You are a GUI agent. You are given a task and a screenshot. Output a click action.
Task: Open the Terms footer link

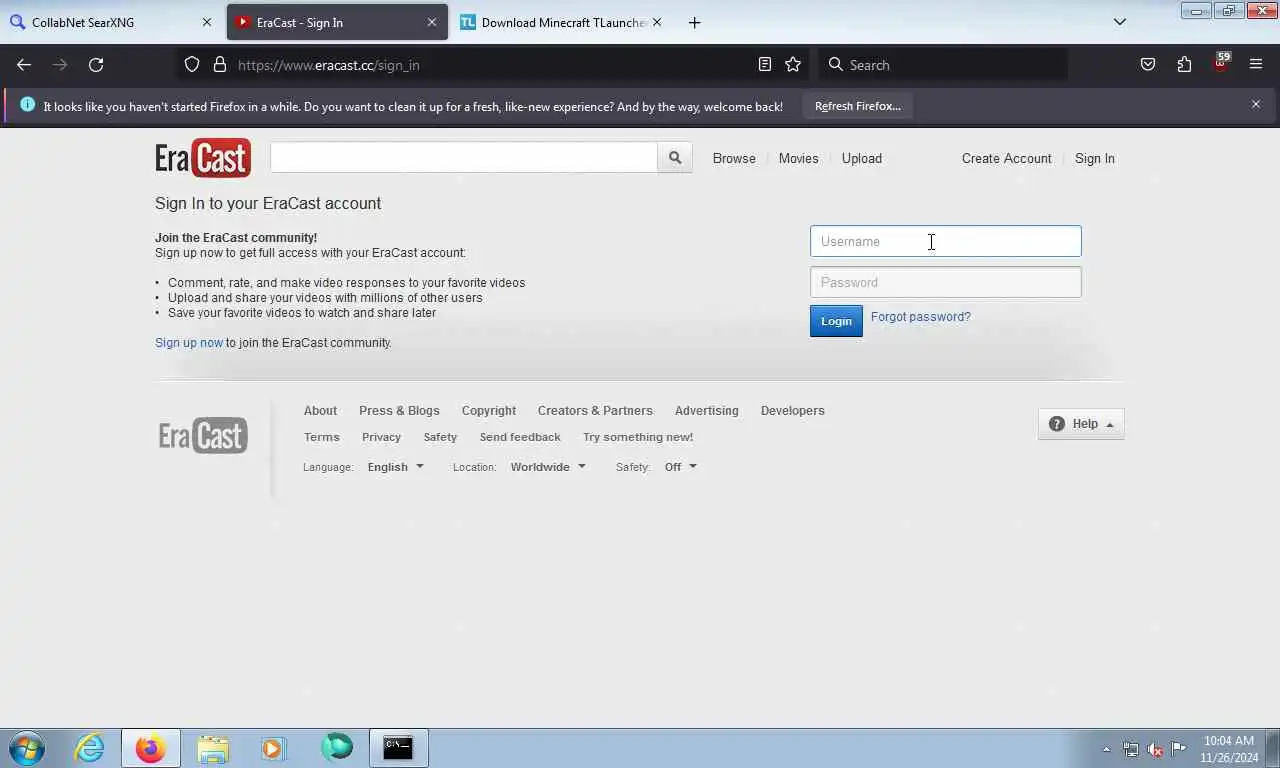click(322, 437)
